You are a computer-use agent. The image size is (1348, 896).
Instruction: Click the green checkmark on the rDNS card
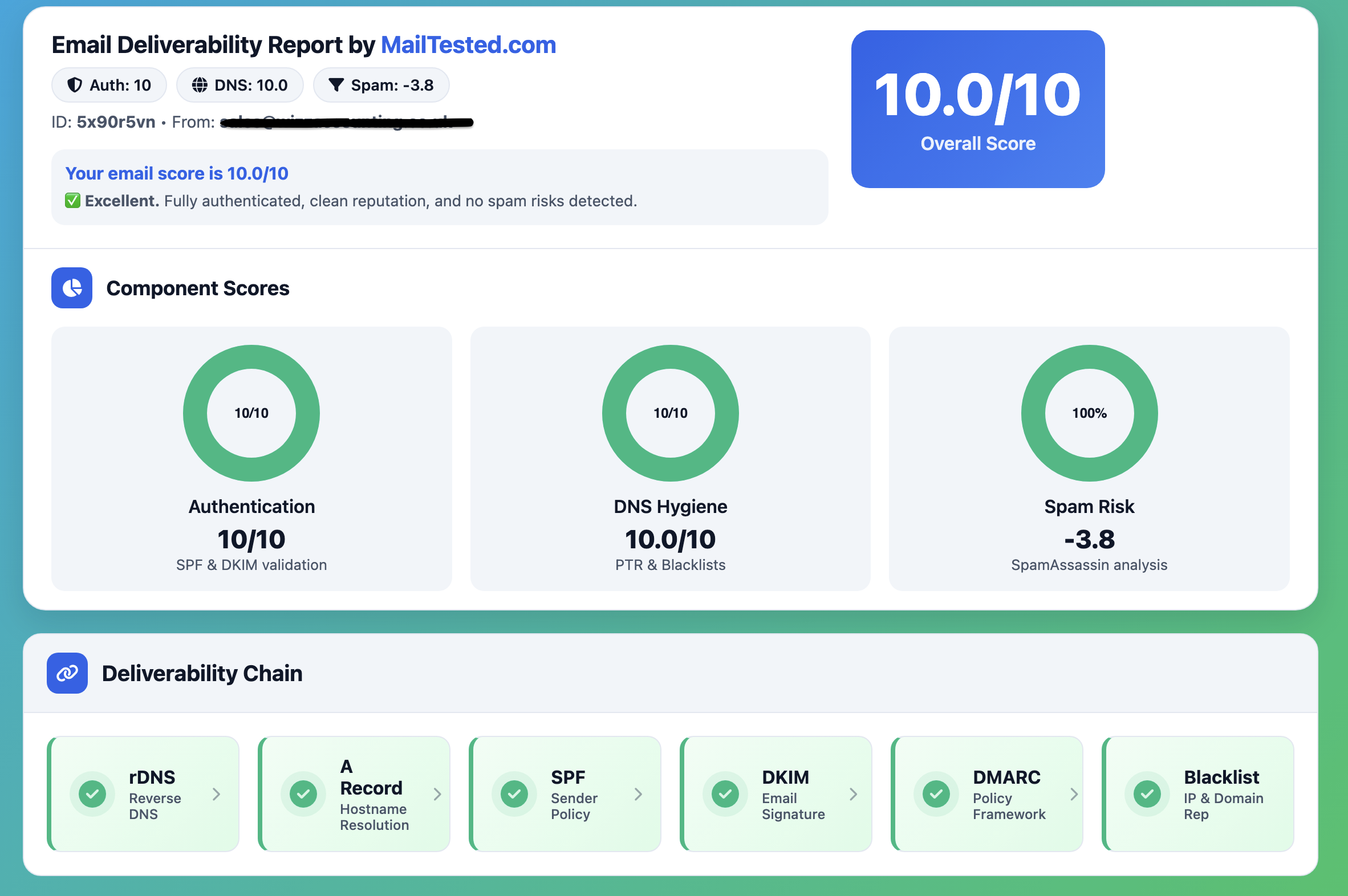[92, 794]
